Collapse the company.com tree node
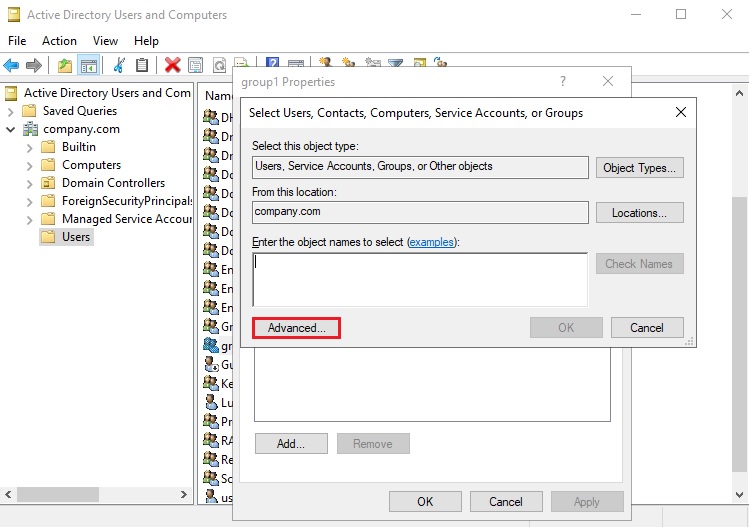Screen dimensions: 749x527 (x=11, y=129)
